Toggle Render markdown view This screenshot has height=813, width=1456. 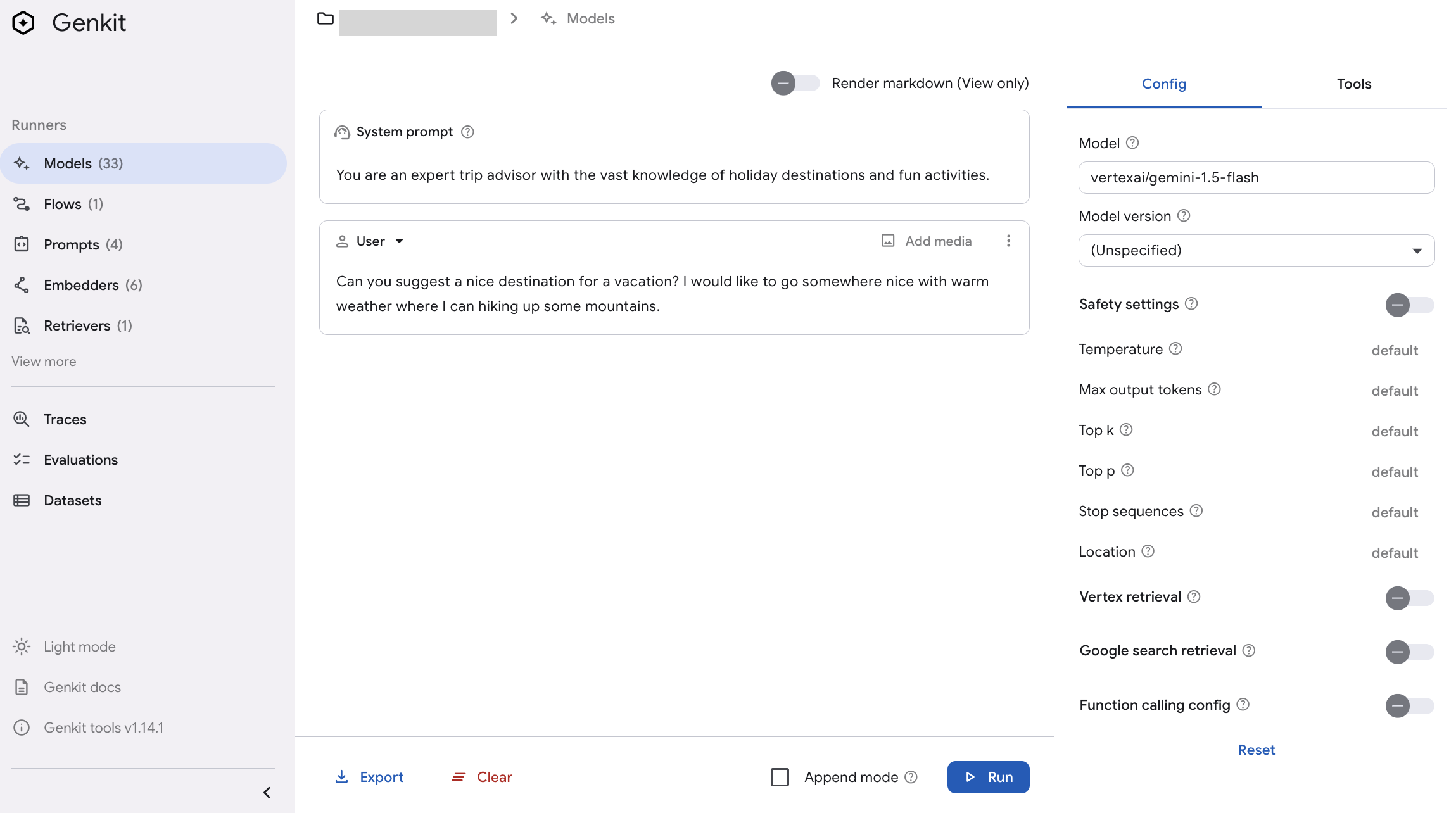795,83
